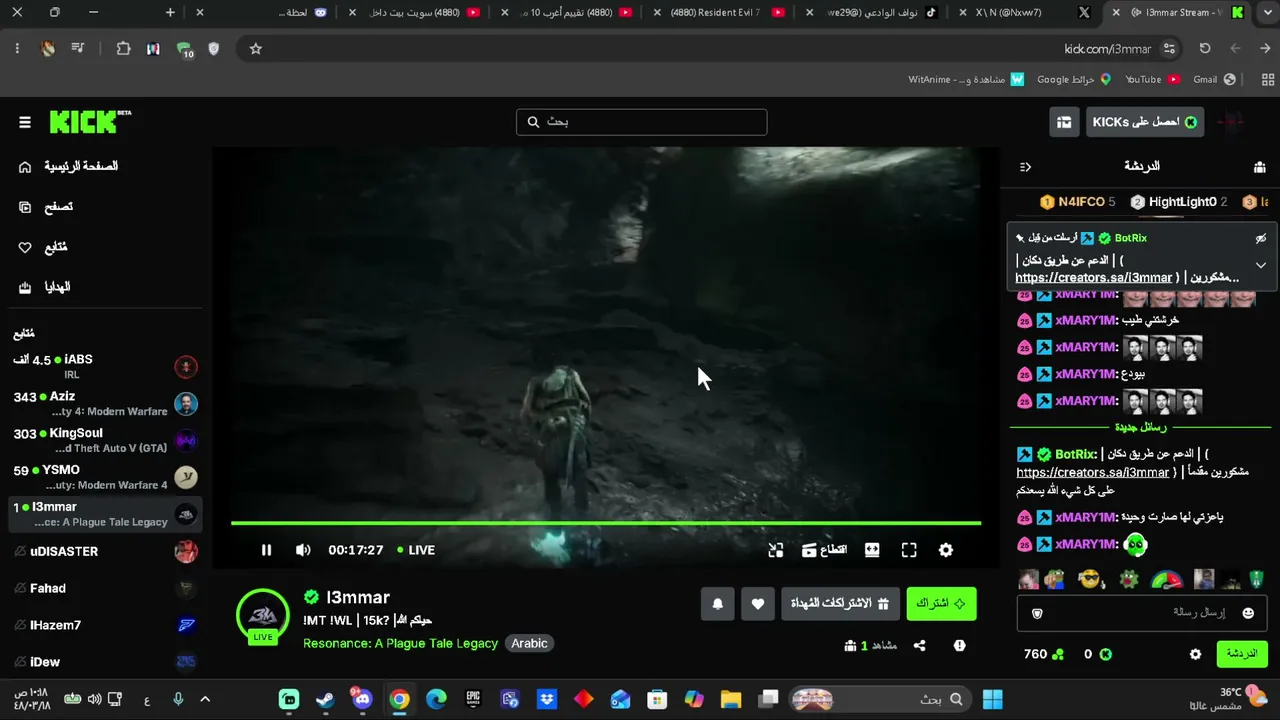Insert the sunglasses emote from quick emotes
The image size is (1280, 720).
tap(1091, 579)
